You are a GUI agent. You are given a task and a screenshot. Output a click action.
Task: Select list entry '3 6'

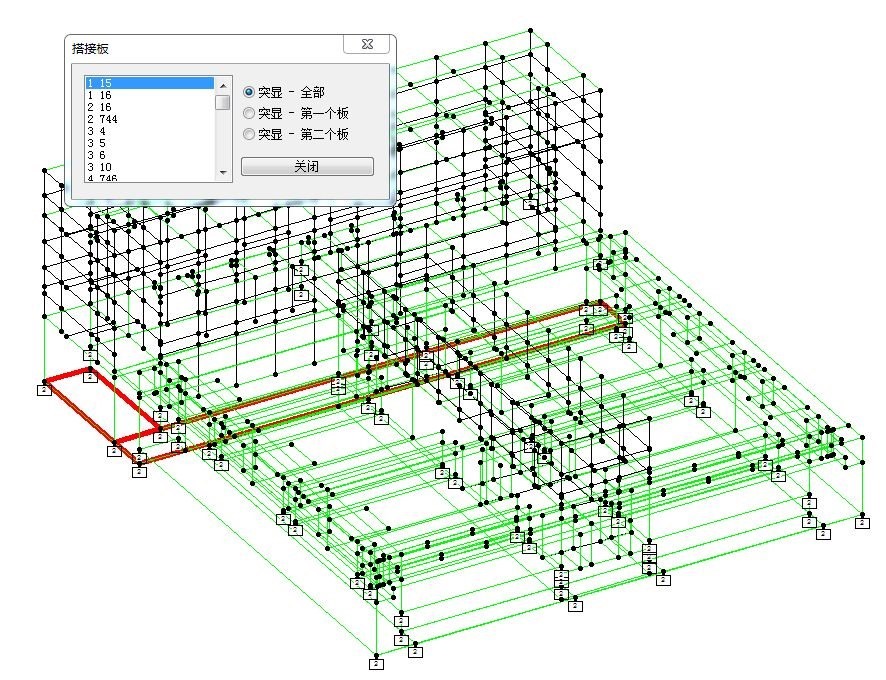pyautogui.click(x=150, y=154)
